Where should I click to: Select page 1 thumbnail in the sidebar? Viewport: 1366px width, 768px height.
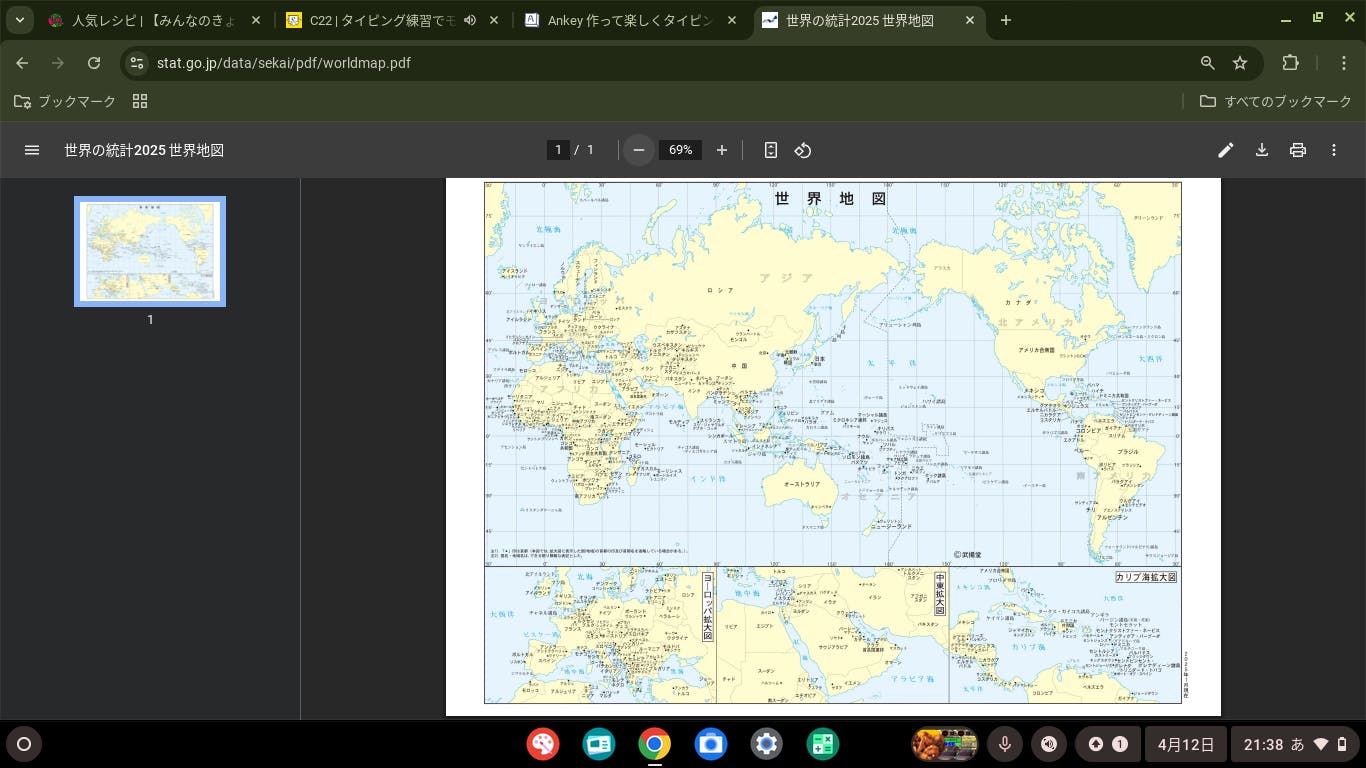(150, 251)
